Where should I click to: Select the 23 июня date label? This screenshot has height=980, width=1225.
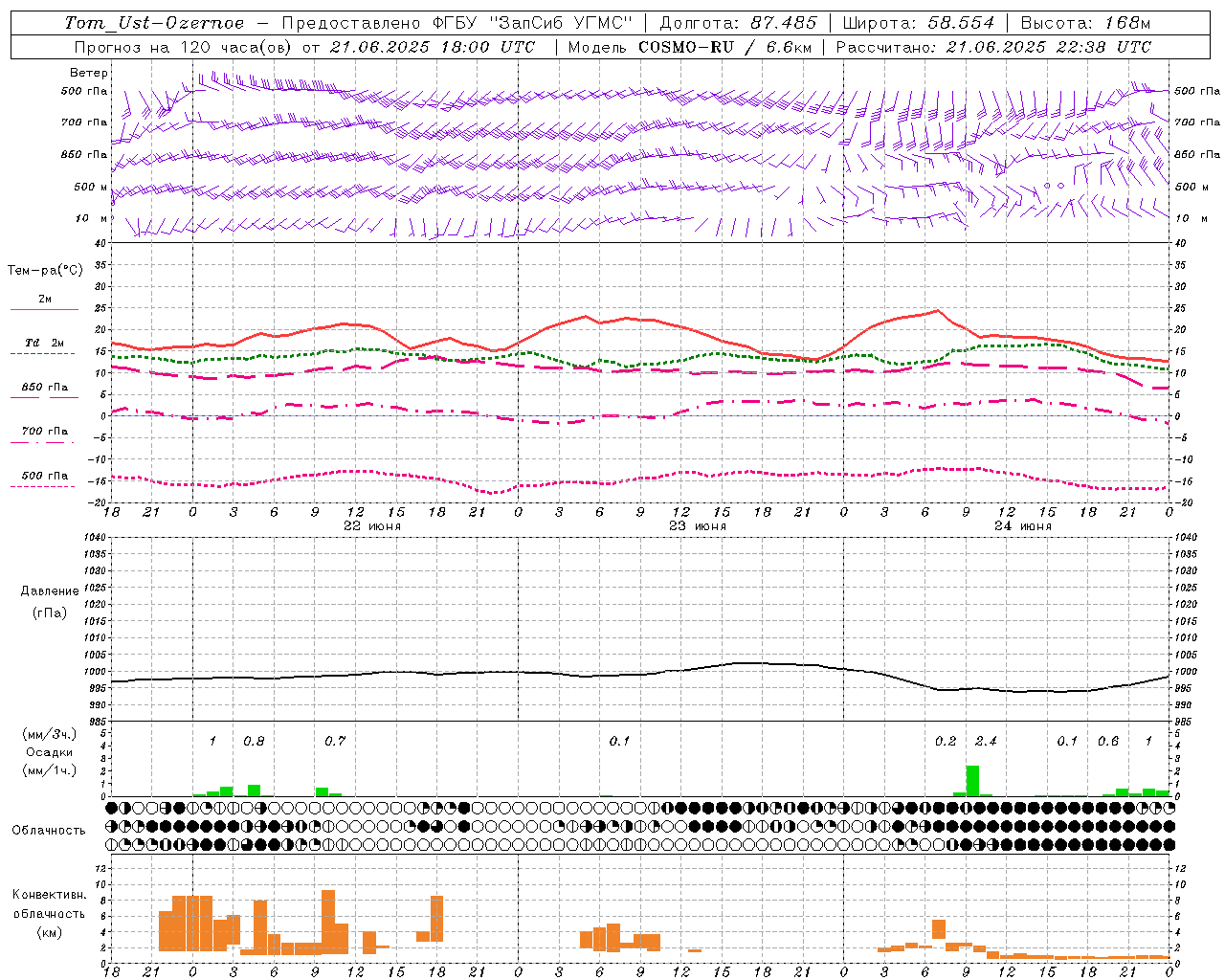pyautogui.click(x=698, y=526)
